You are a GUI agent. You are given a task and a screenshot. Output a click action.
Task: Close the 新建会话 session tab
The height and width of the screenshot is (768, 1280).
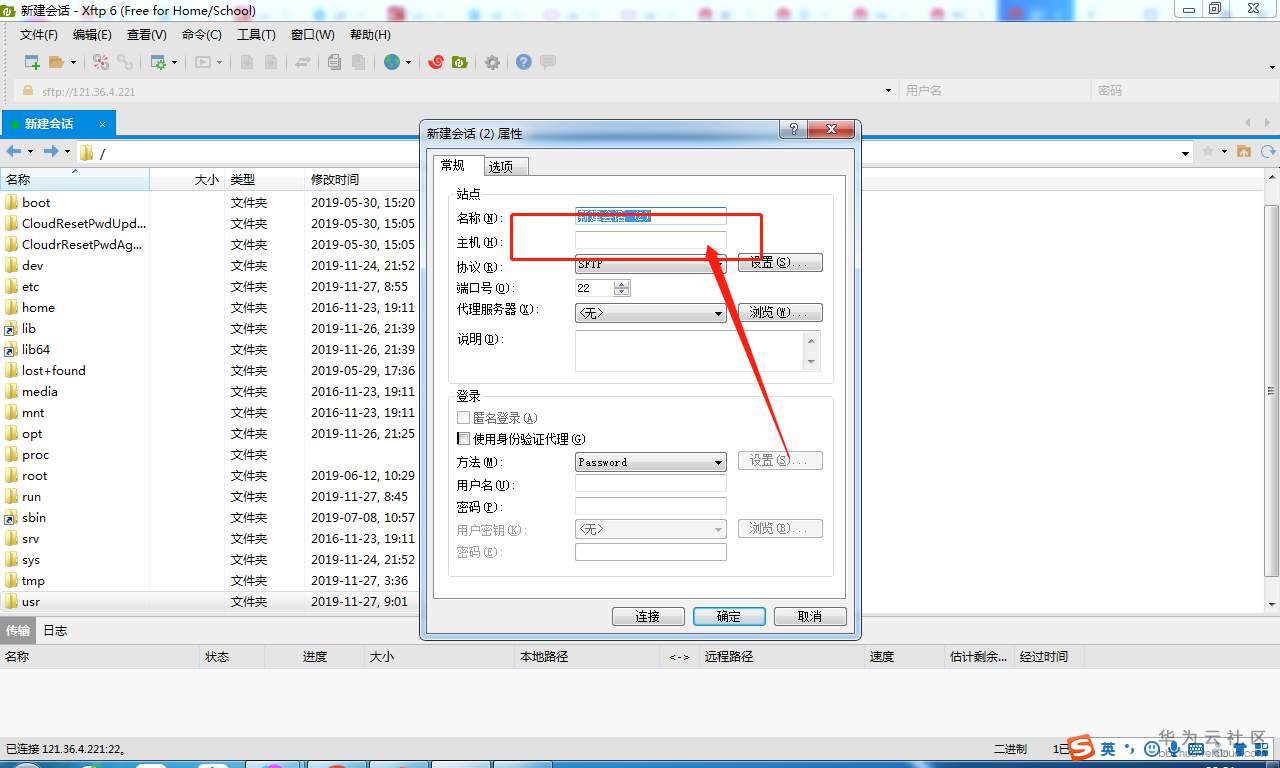click(101, 124)
